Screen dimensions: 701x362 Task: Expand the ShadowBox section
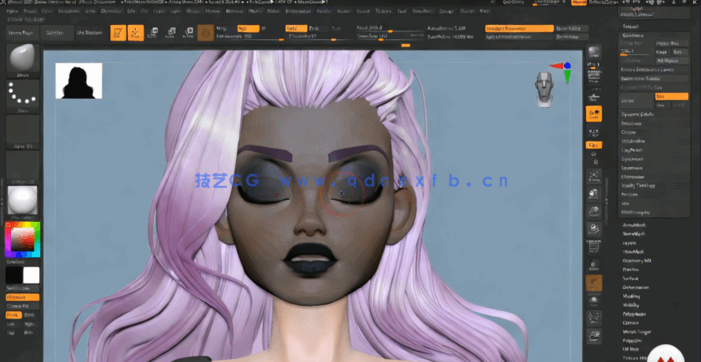(633, 141)
